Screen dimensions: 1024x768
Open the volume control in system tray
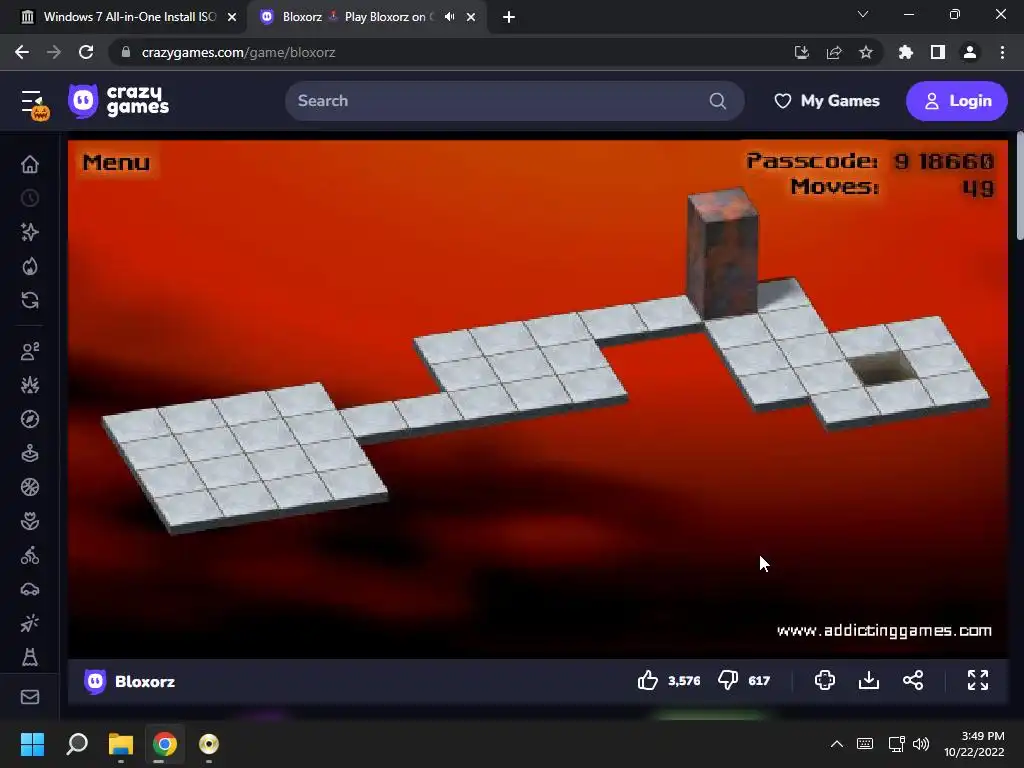point(921,744)
